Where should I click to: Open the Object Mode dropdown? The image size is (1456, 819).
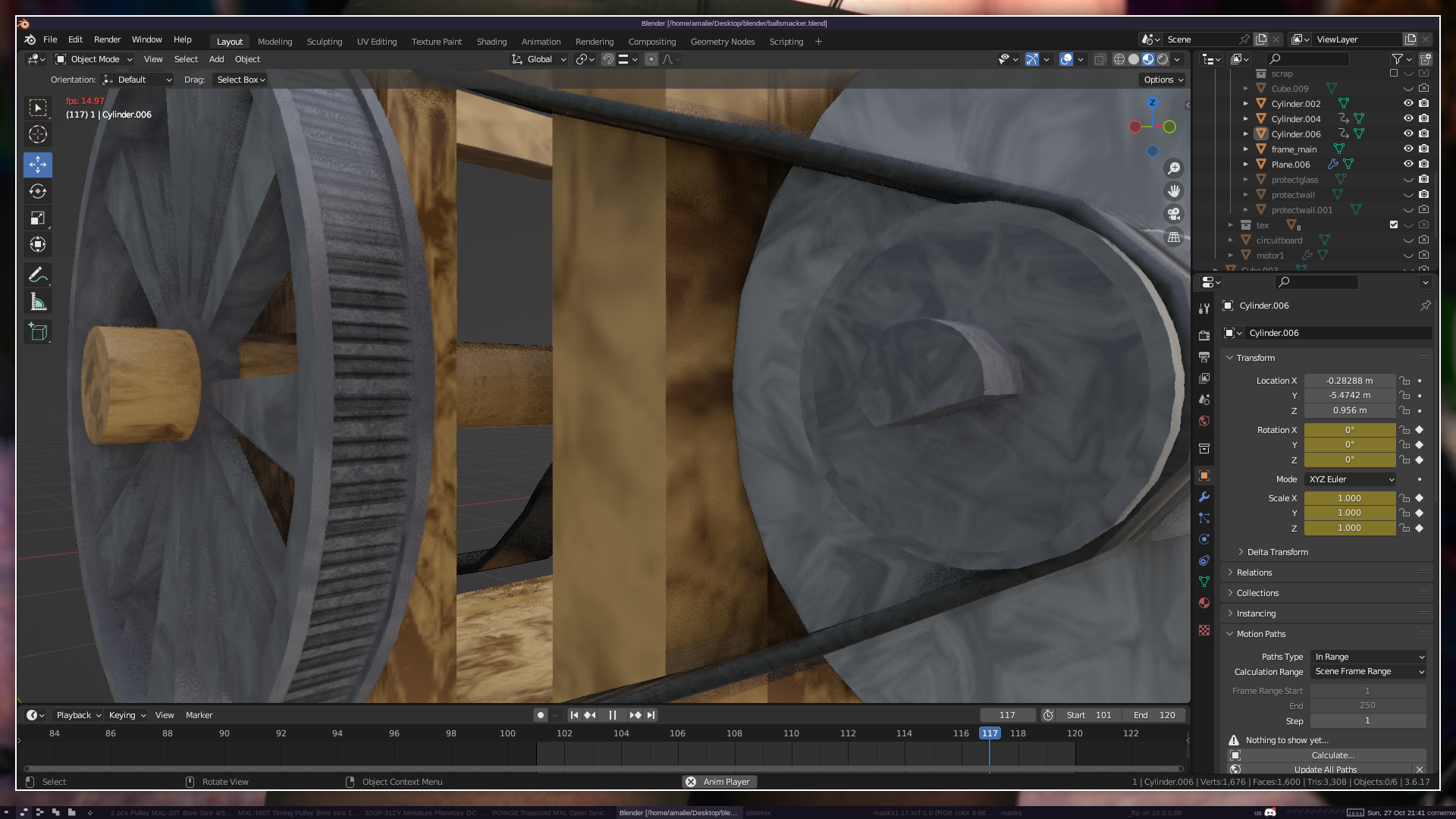click(94, 59)
